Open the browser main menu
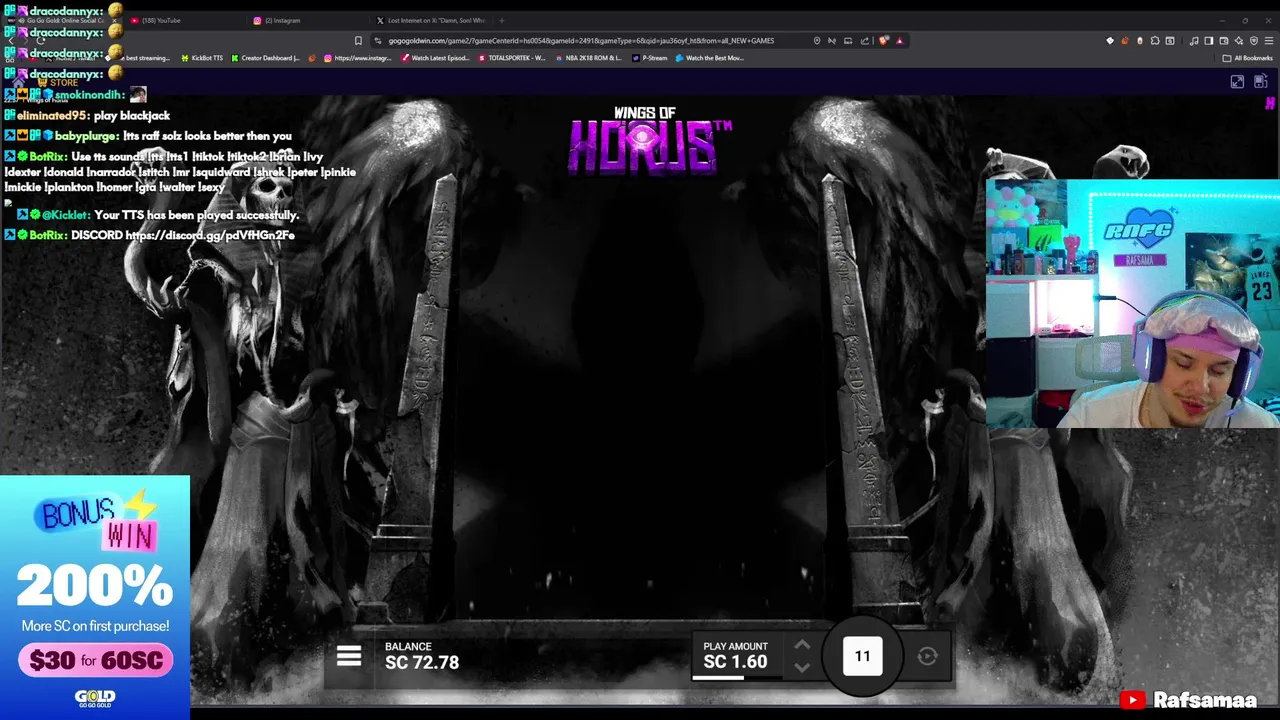1280x720 pixels. [1269, 41]
